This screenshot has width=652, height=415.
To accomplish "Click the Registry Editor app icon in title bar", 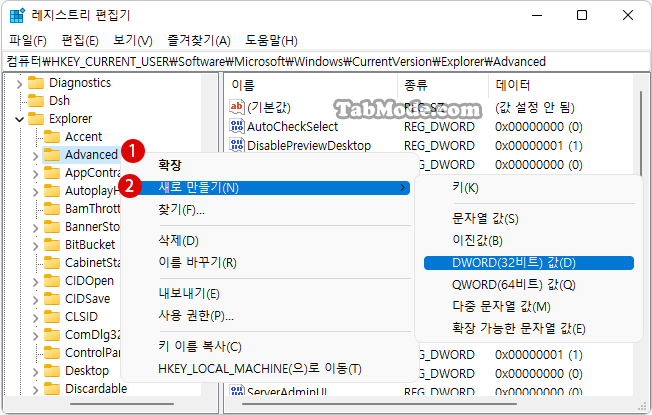I will point(17,15).
